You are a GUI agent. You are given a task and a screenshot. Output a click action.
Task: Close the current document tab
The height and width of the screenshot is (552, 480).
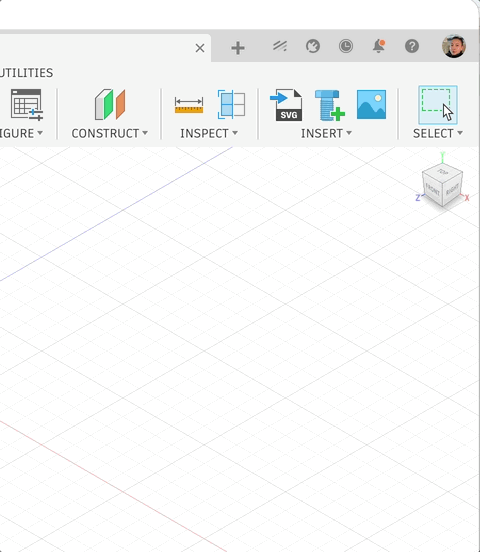tap(200, 48)
